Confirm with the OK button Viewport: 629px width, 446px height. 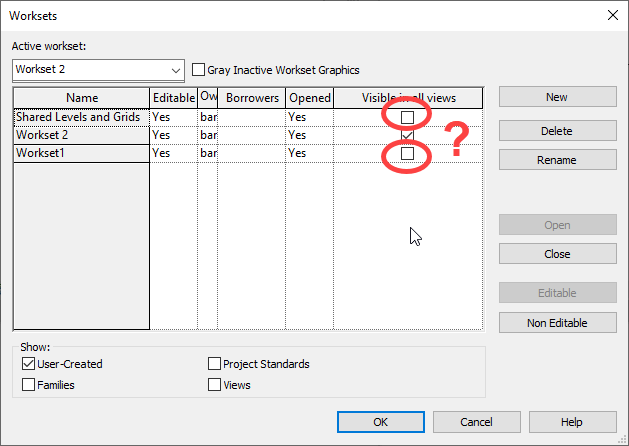(x=381, y=422)
